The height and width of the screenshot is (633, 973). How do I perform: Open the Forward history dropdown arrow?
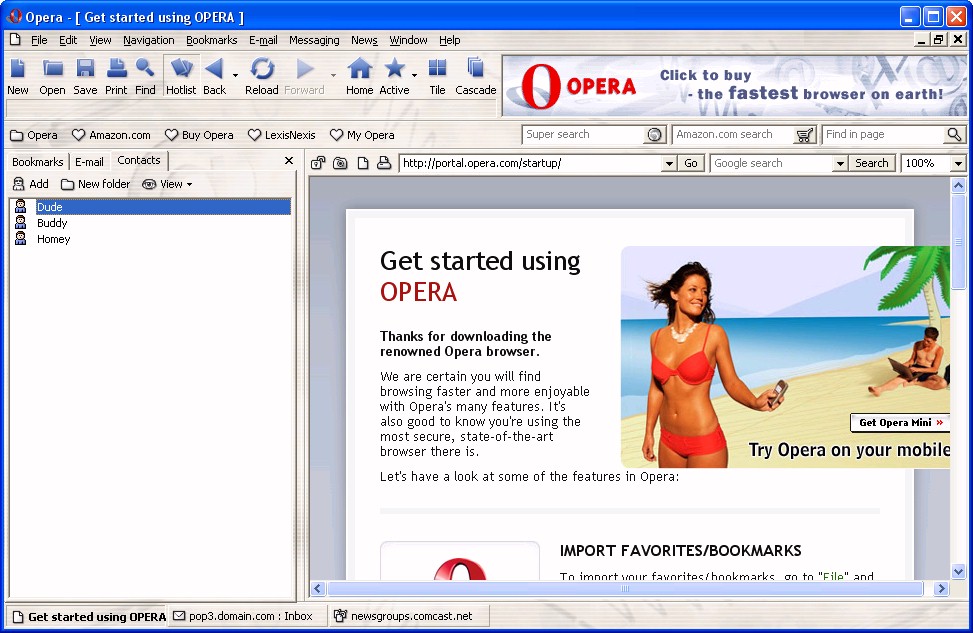point(333,75)
